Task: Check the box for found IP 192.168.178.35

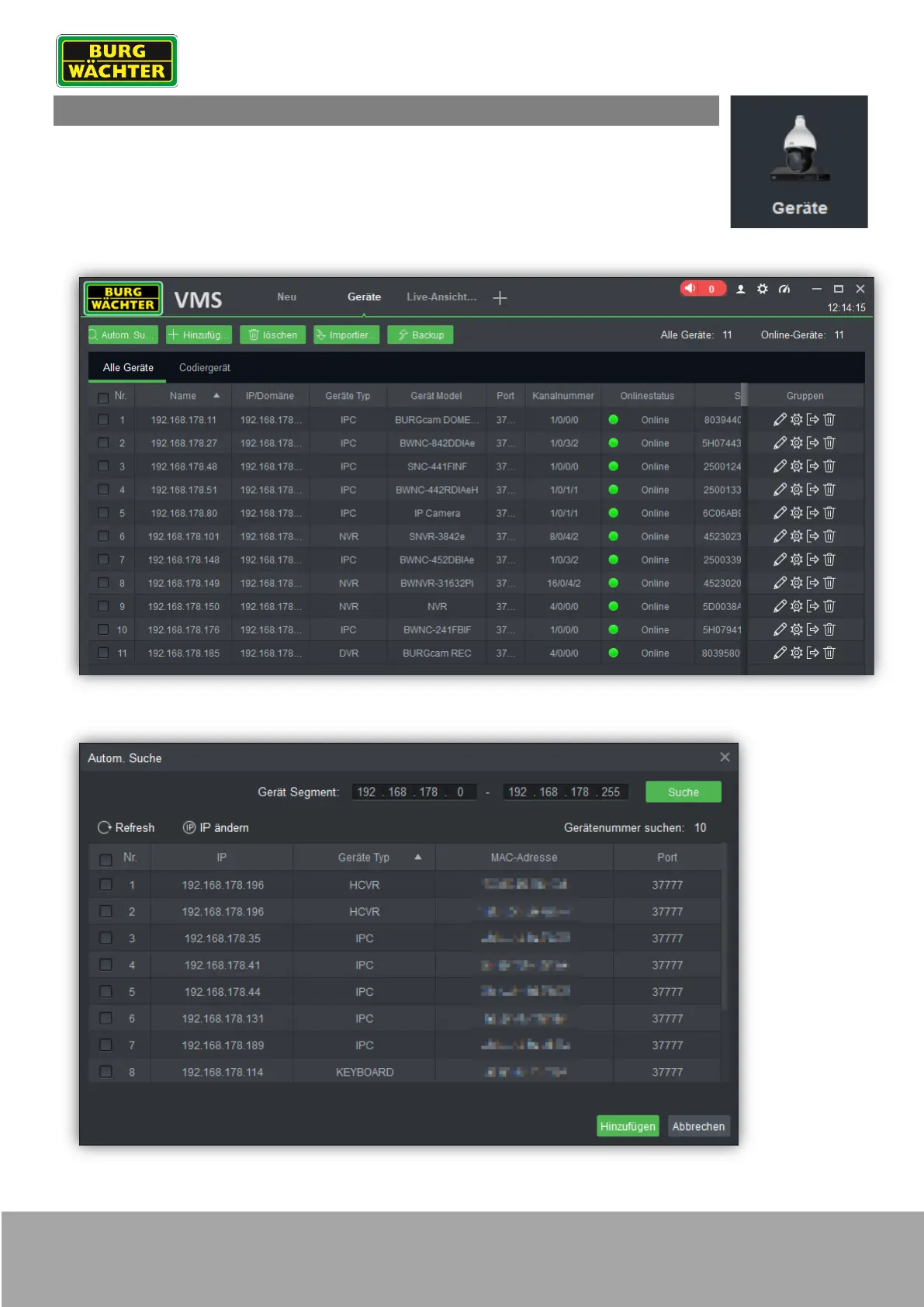Action: point(106,938)
